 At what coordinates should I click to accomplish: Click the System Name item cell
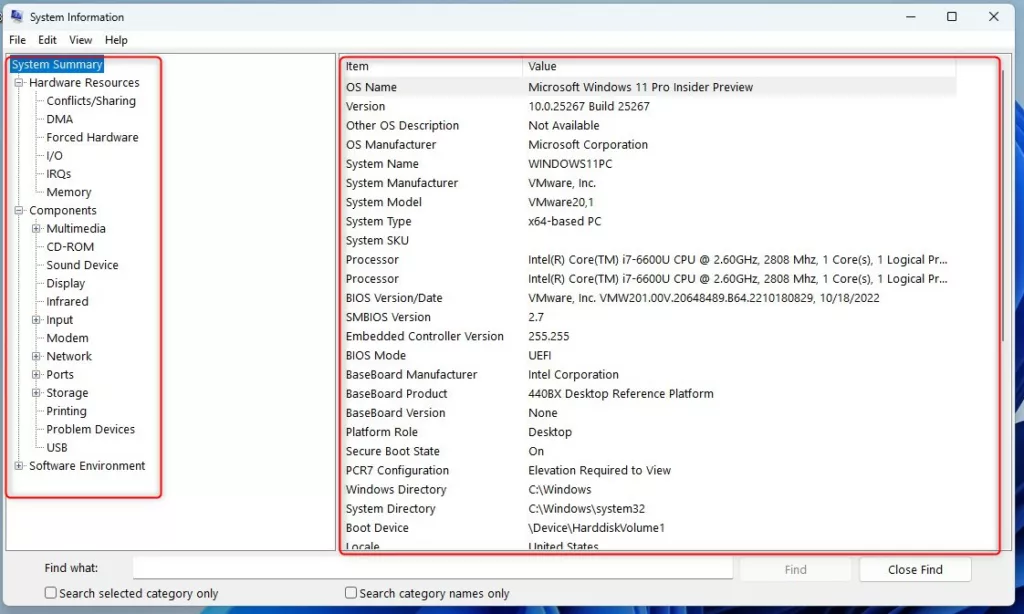pos(382,164)
